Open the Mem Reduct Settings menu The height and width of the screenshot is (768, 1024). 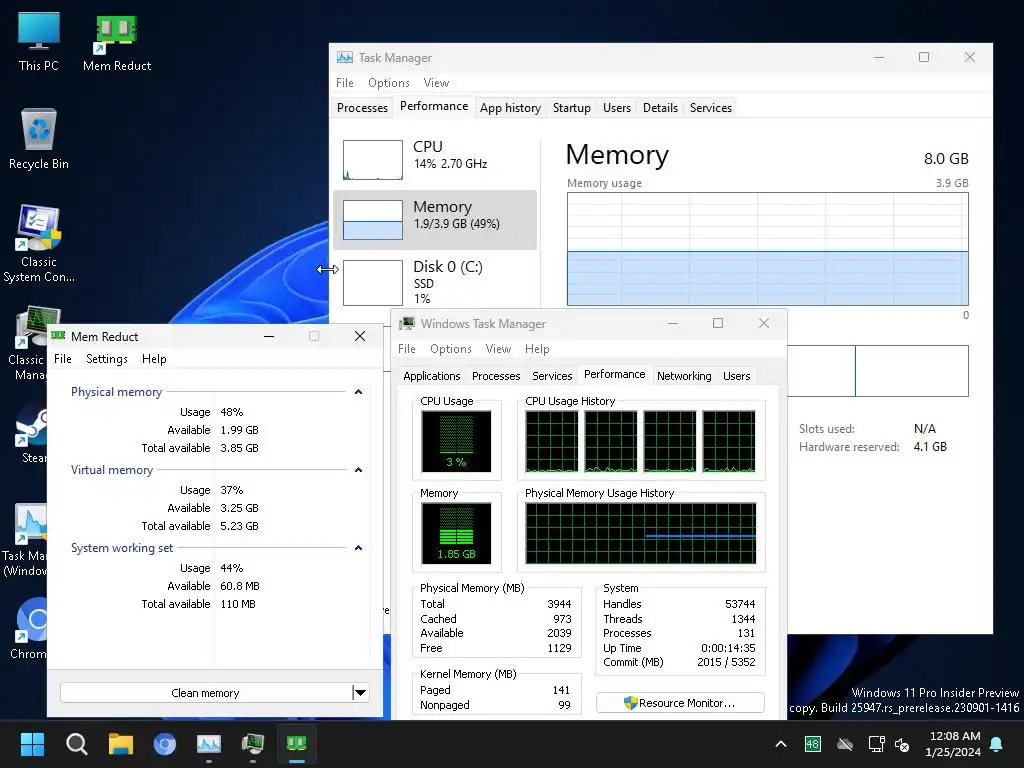click(106, 359)
